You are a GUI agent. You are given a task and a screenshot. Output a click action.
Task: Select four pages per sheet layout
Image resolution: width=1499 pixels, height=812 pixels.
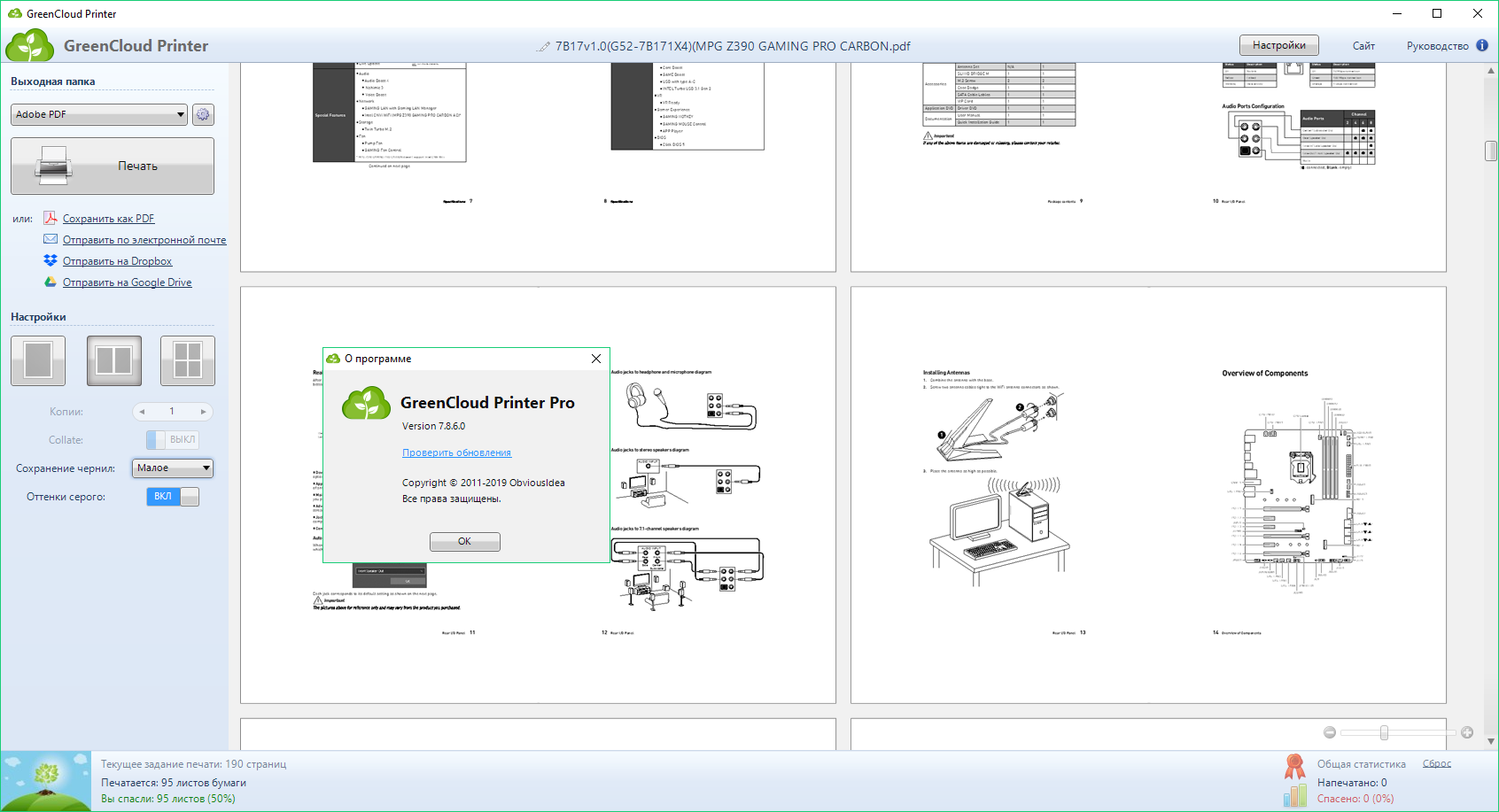188,360
